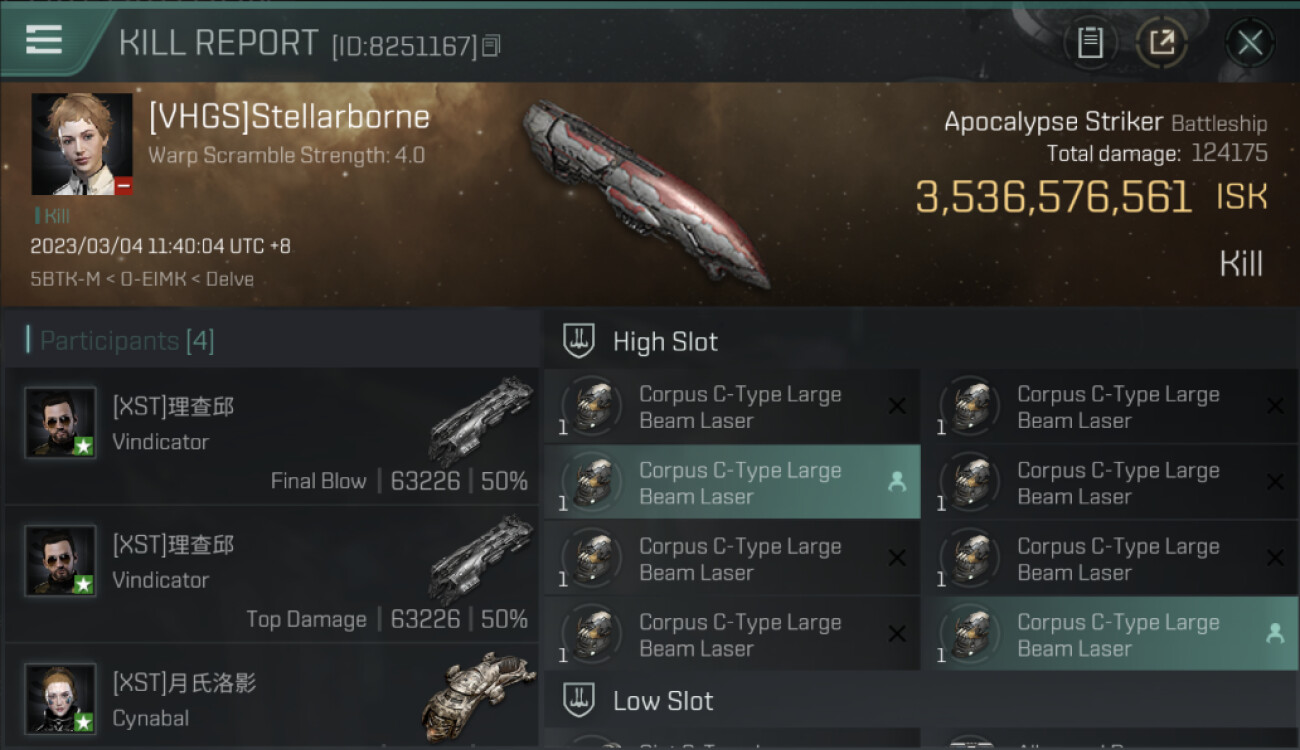The image size is (1300, 750).
Task: Copy the kill report ID
Action: point(491,46)
